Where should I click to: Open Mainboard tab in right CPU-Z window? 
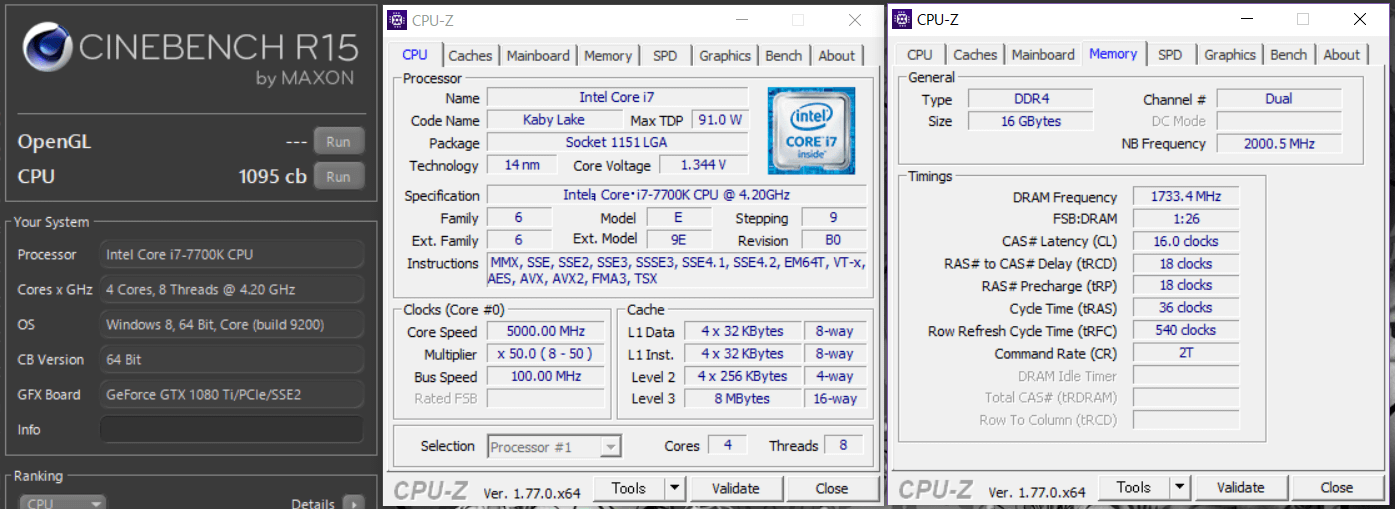[1043, 55]
